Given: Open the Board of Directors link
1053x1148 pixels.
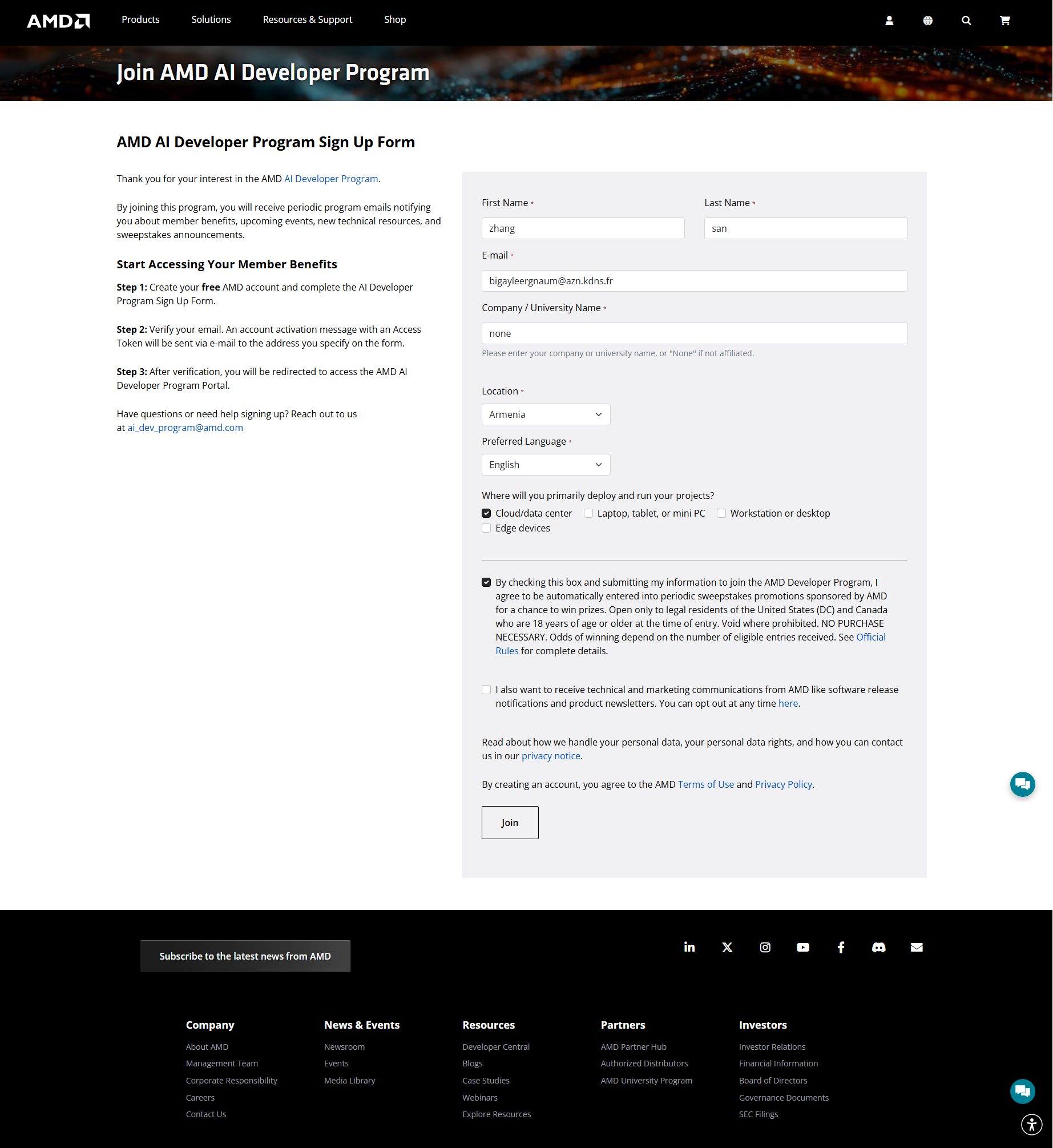Looking at the screenshot, I should pyautogui.click(x=773, y=1081).
